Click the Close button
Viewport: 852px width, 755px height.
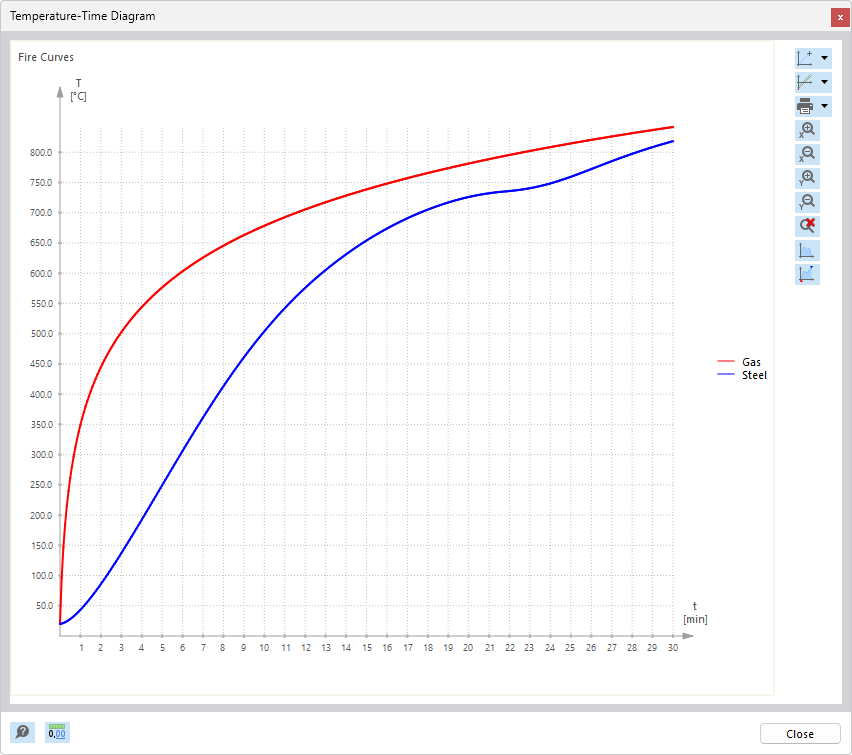tap(800, 733)
